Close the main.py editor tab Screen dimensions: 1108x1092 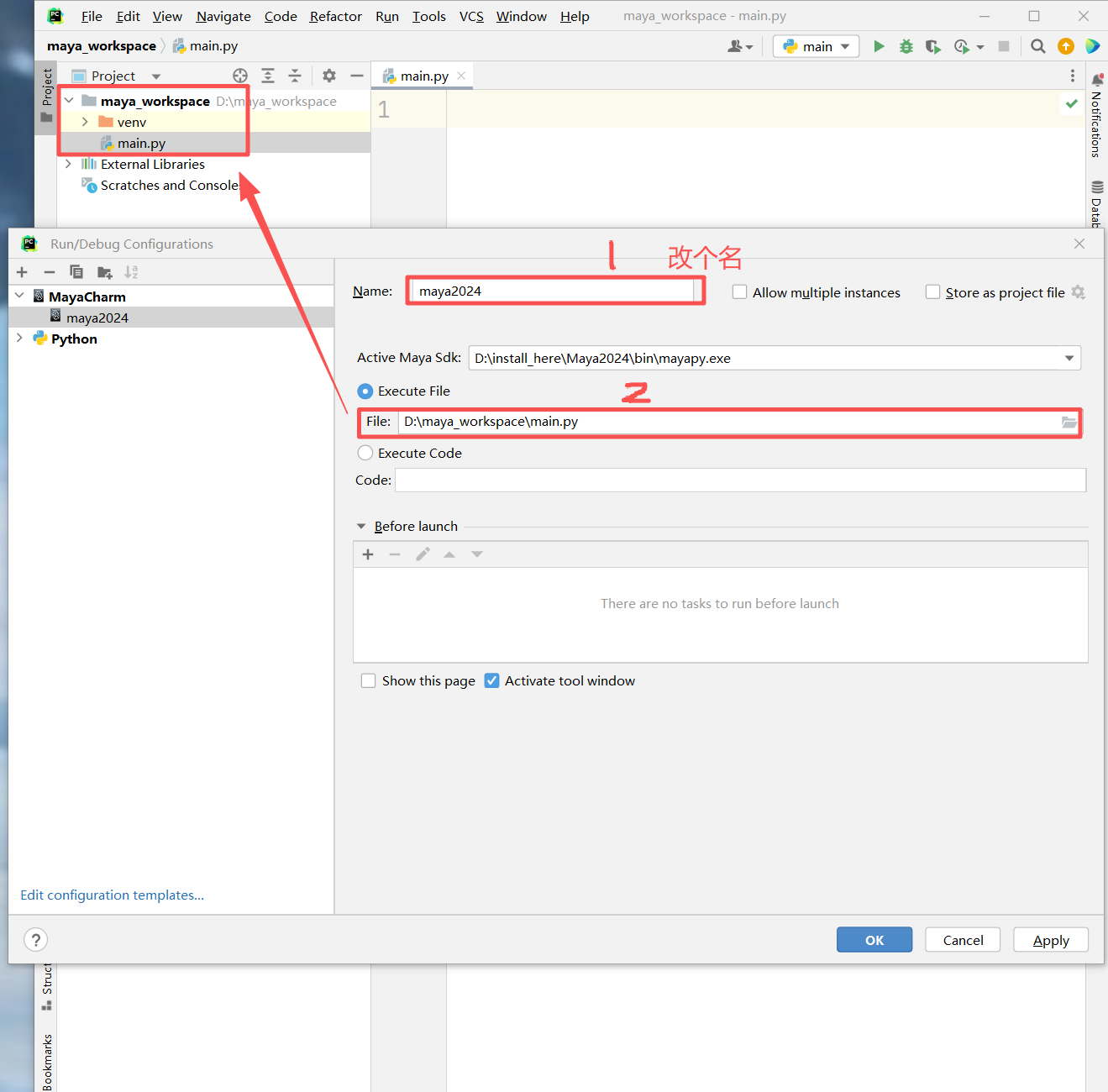tap(461, 76)
